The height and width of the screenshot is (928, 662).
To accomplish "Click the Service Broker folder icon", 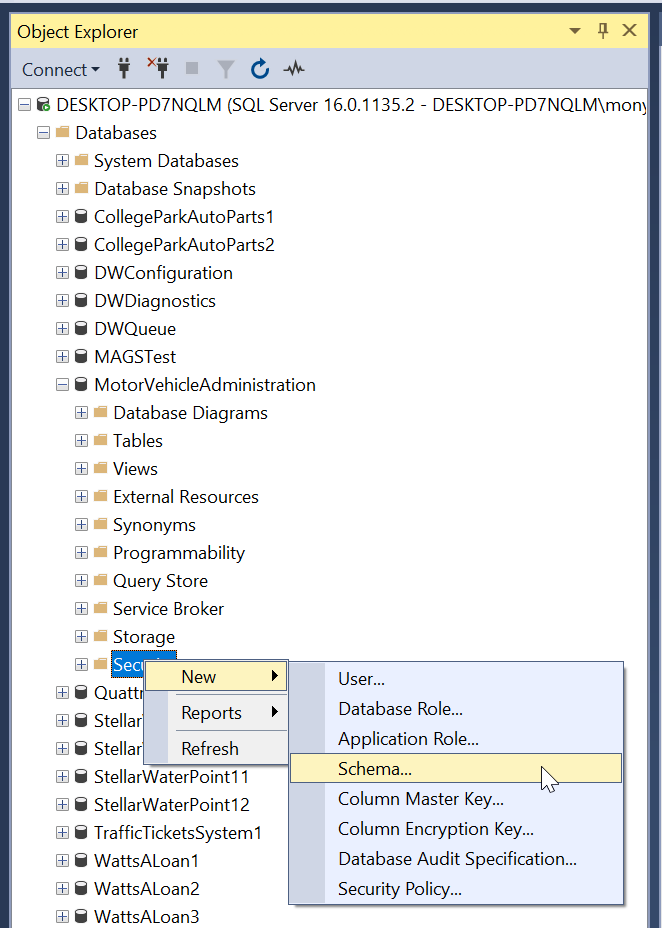I will click(101, 608).
